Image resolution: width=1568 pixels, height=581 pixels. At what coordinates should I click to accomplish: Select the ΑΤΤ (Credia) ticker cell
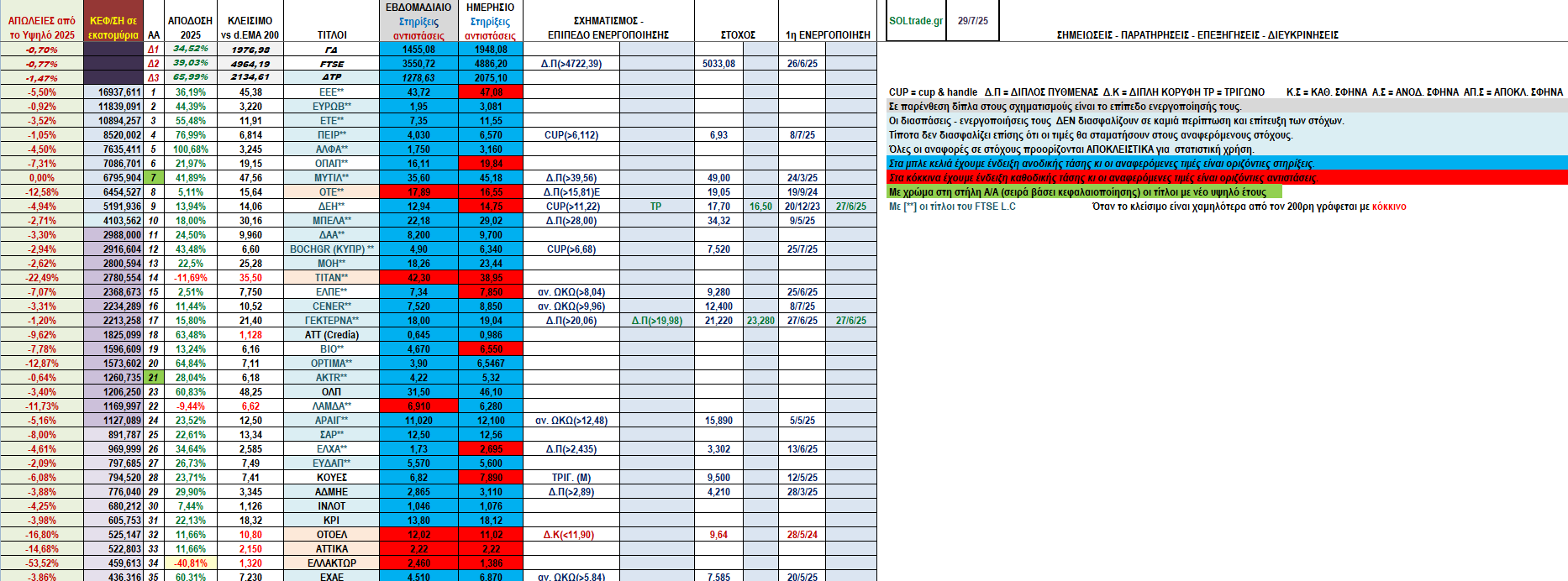pyautogui.click(x=332, y=335)
